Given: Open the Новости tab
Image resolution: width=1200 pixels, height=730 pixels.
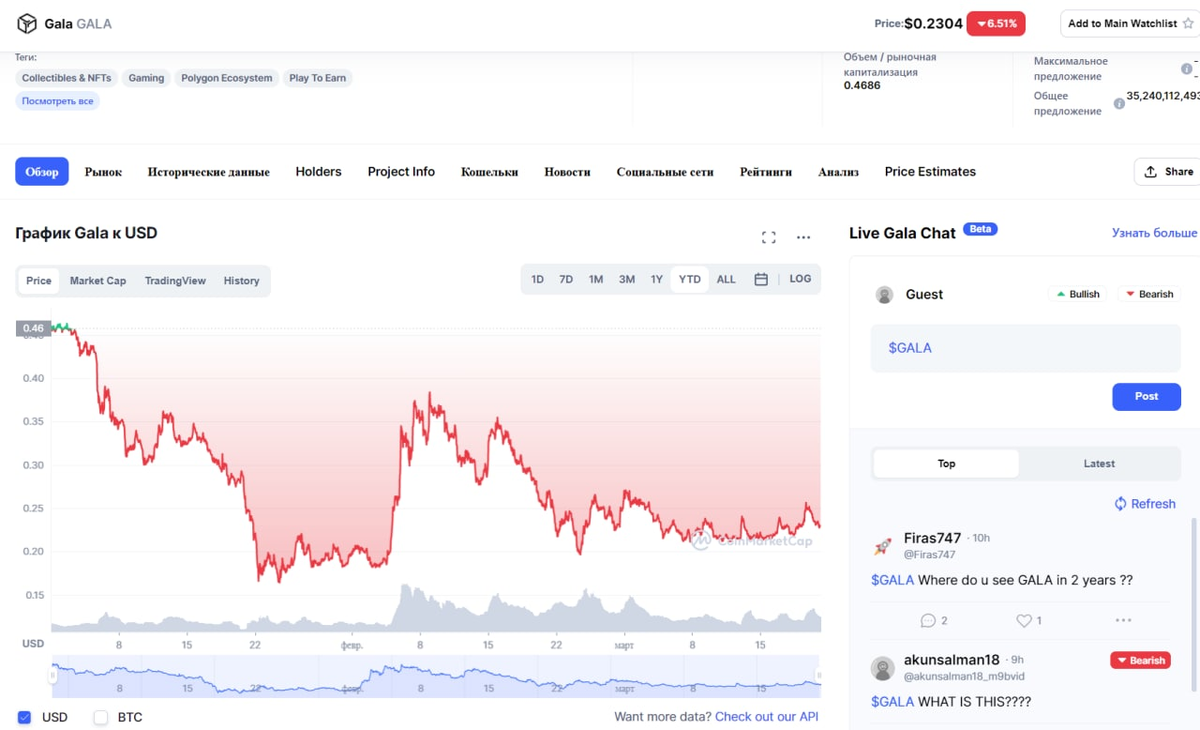Looking at the screenshot, I should point(567,172).
